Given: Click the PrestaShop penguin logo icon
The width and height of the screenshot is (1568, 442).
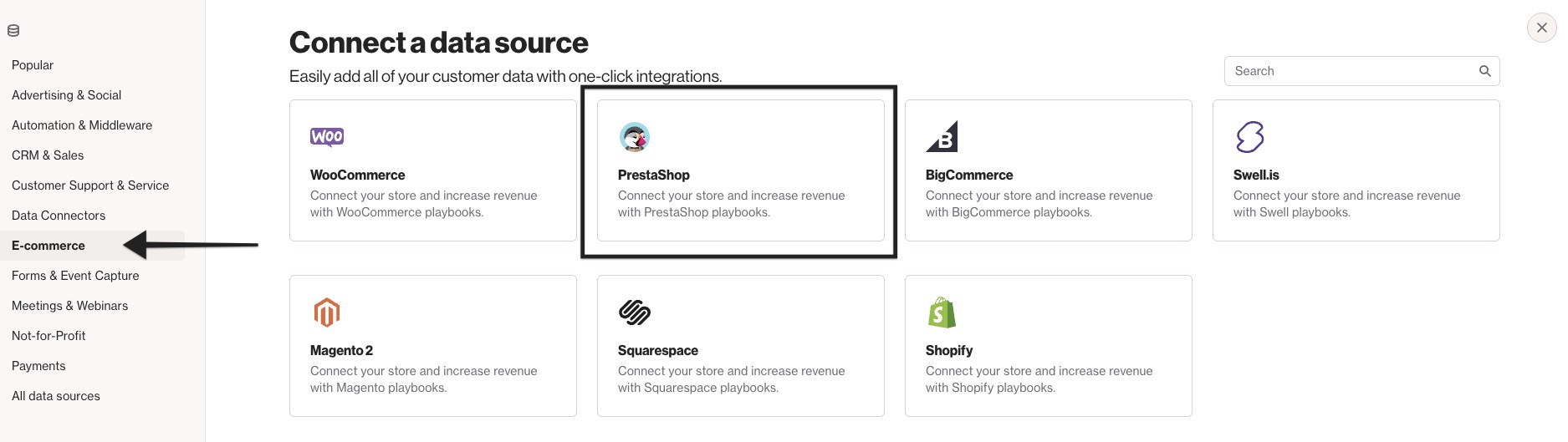Looking at the screenshot, I should [x=635, y=137].
